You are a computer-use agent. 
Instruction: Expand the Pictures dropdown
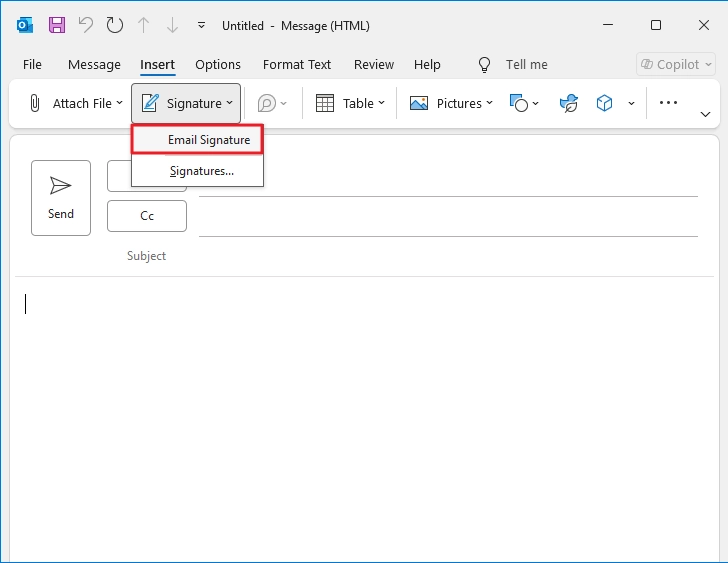[489, 103]
